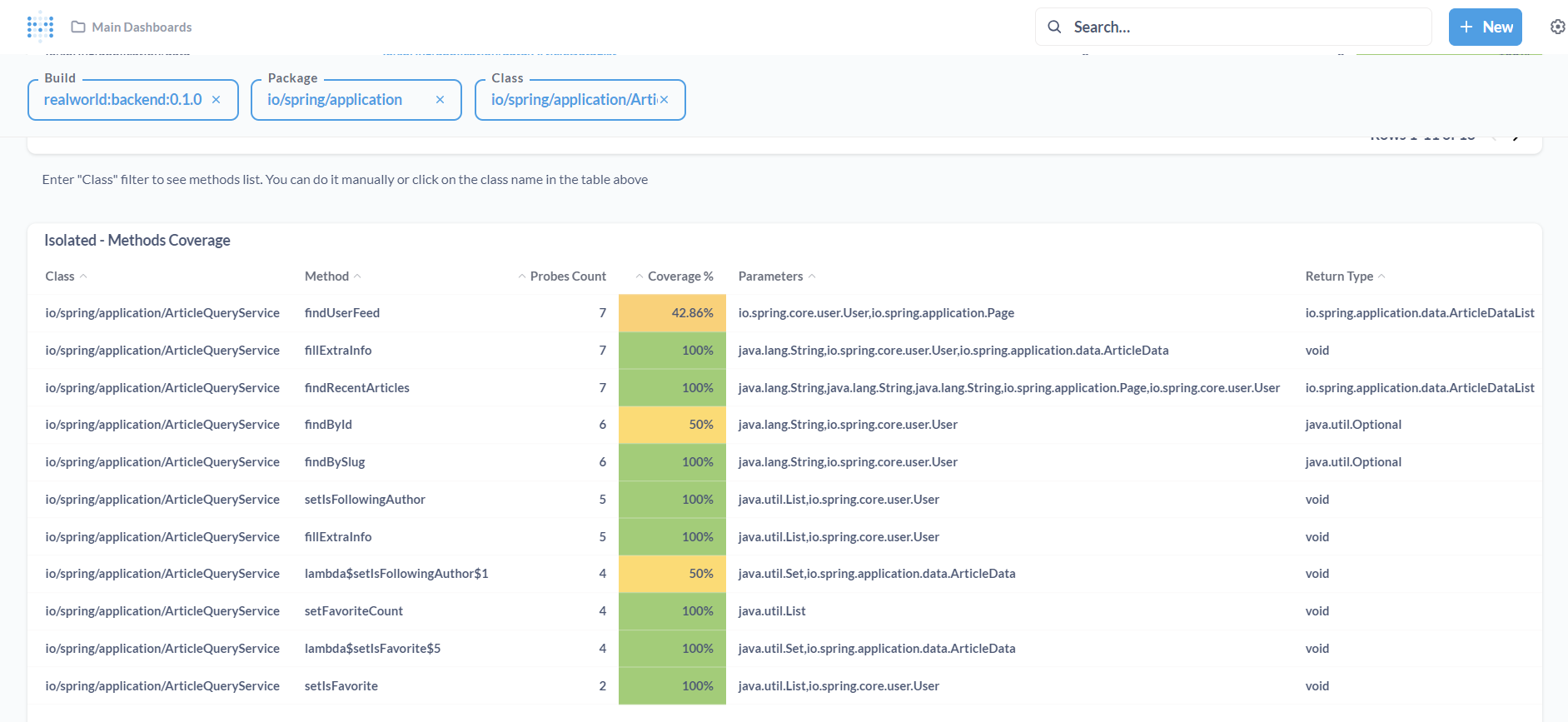Viewport: 1568px width, 722px height.
Task: Sort by the Return Type column
Action: coord(1345,276)
